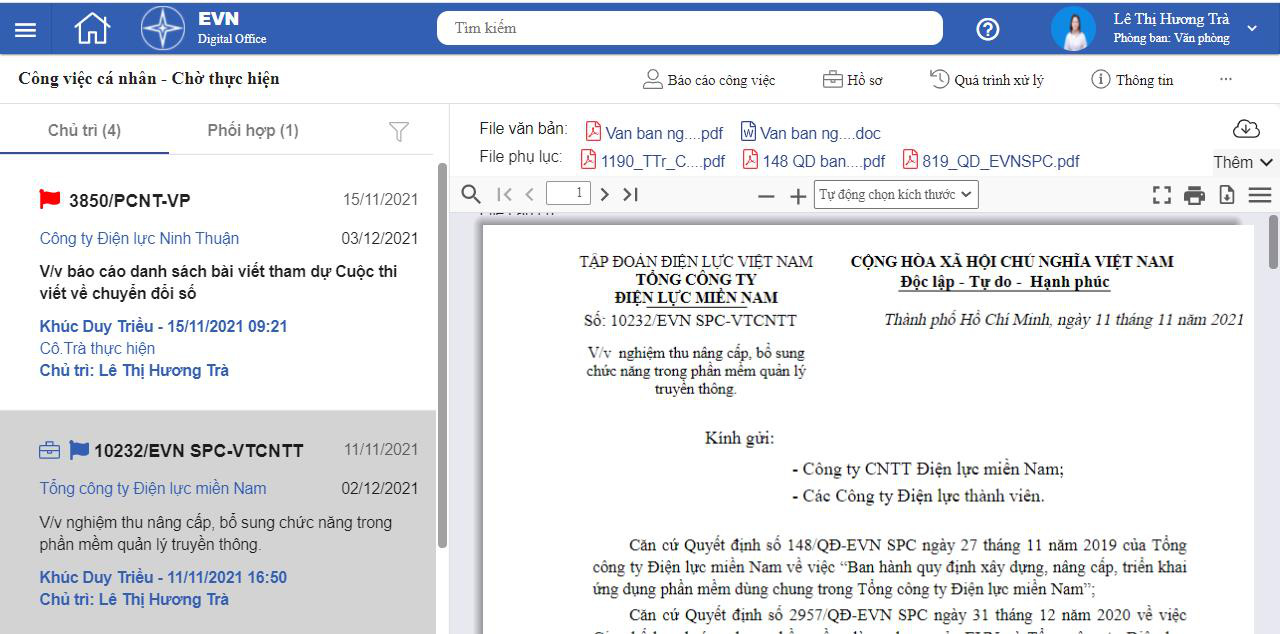Expand the user account dropdown arrow

click(x=1252, y=29)
